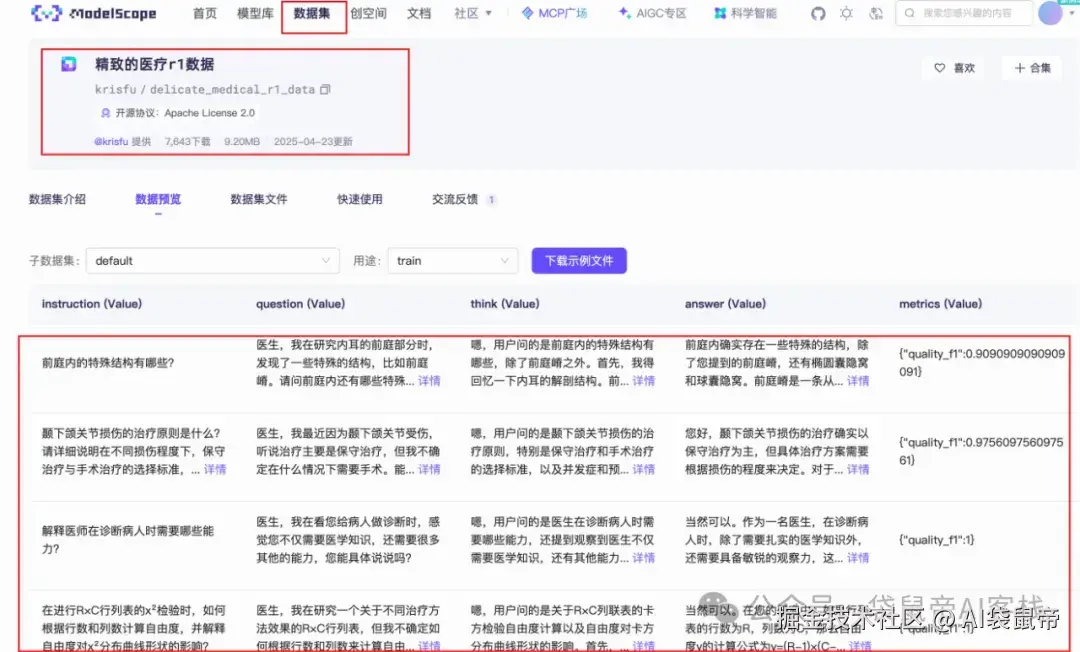
Task: Expand the user avatar menu chevron
Action: [1069, 14]
